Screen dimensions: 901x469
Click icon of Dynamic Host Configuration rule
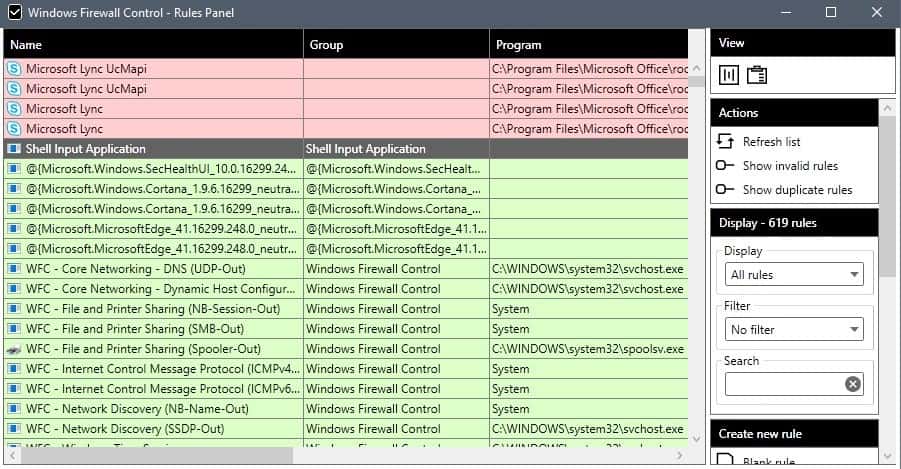tap(14, 289)
